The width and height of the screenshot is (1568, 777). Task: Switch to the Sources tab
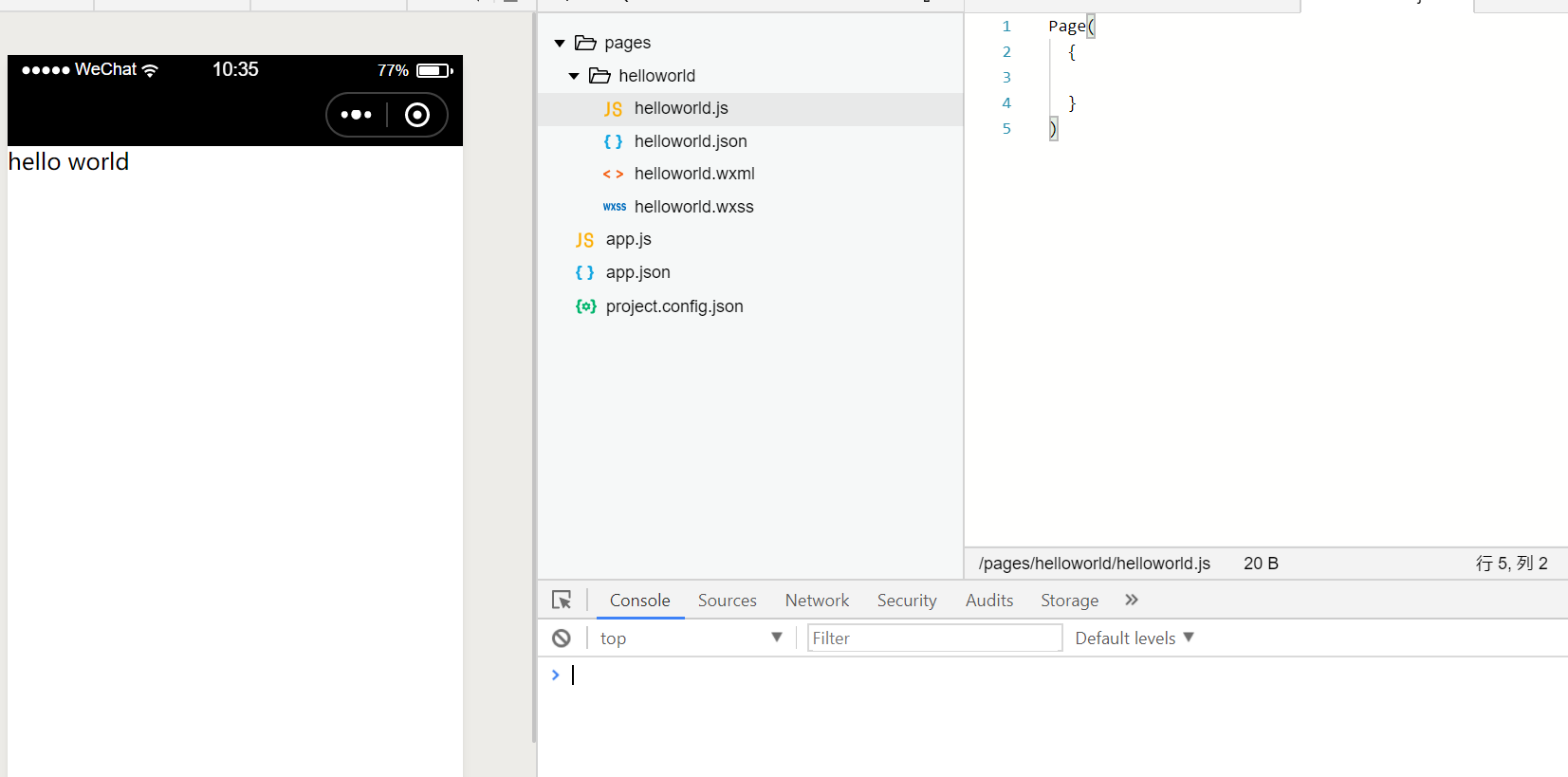[x=728, y=601]
